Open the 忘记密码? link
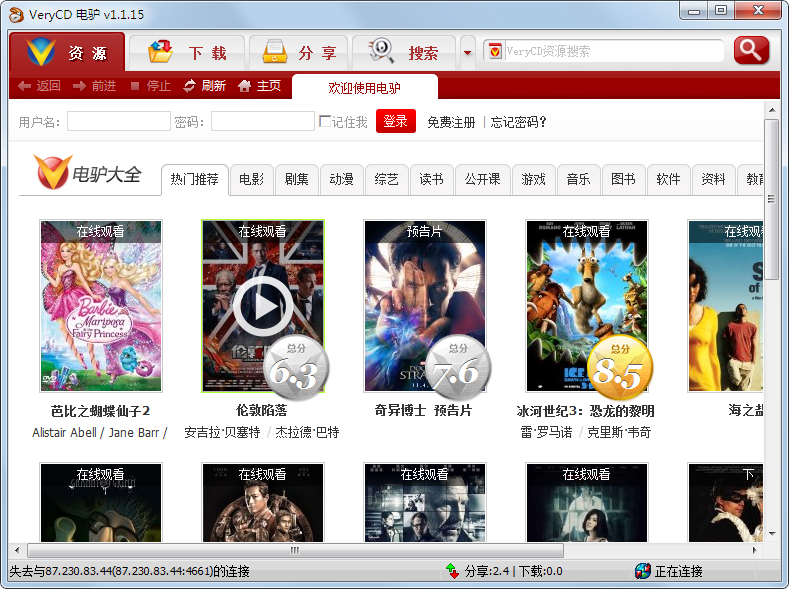Viewport: 789px width, 589px height. click(x=518, y=122)
